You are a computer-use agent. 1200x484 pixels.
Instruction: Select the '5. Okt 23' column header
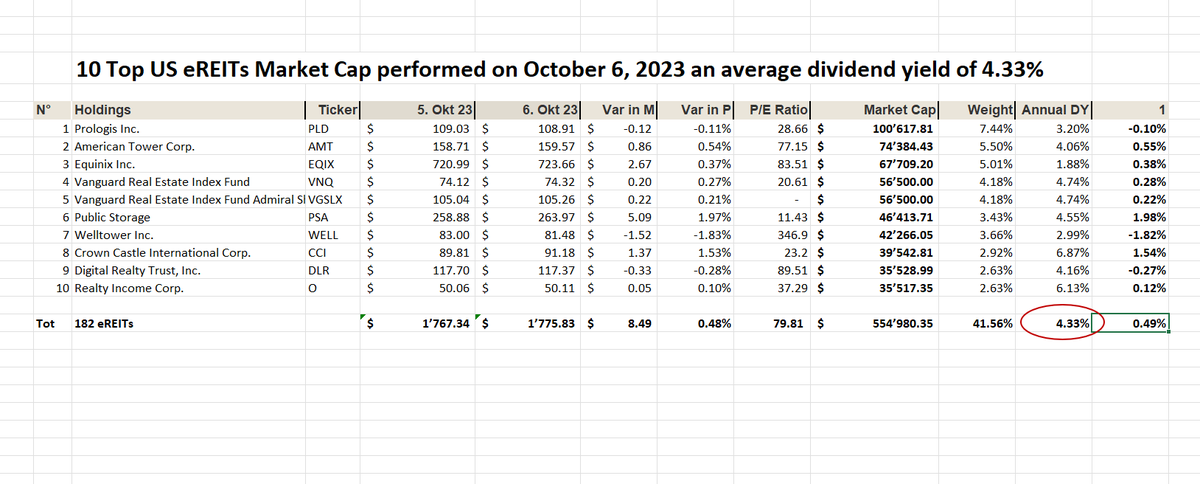tap(445, 110)
